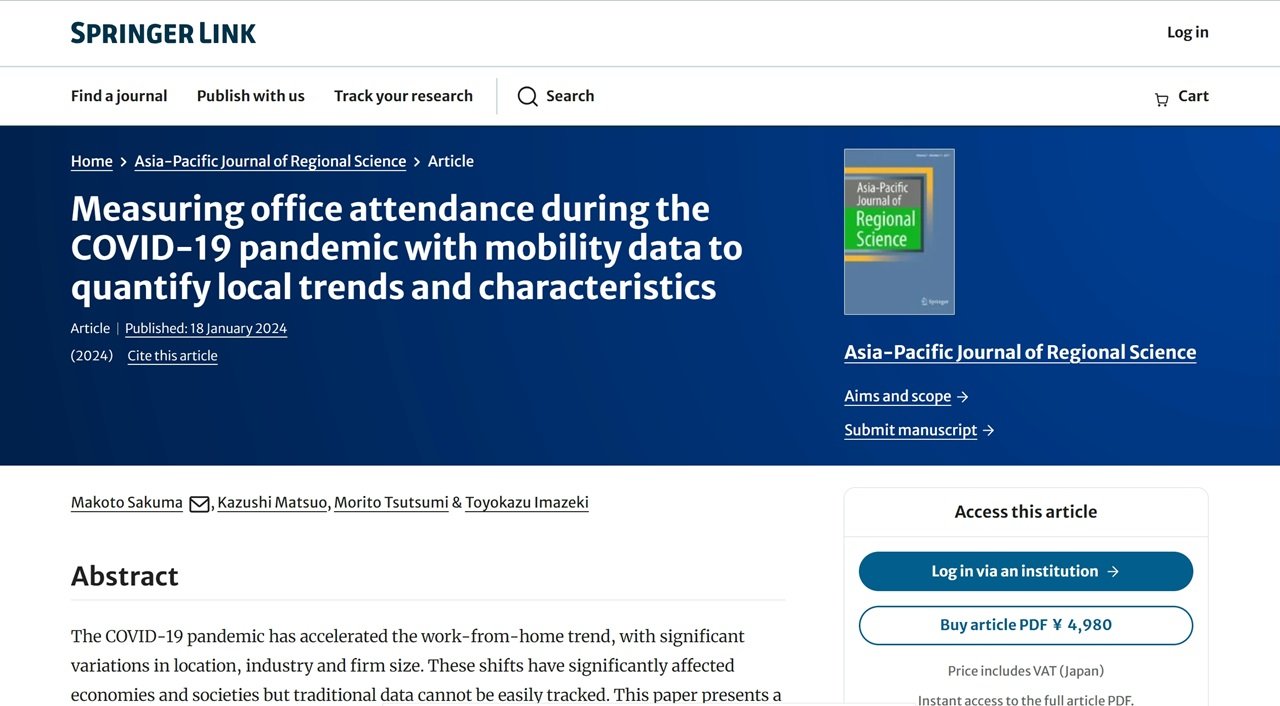Open Find a journal menu

119,96
